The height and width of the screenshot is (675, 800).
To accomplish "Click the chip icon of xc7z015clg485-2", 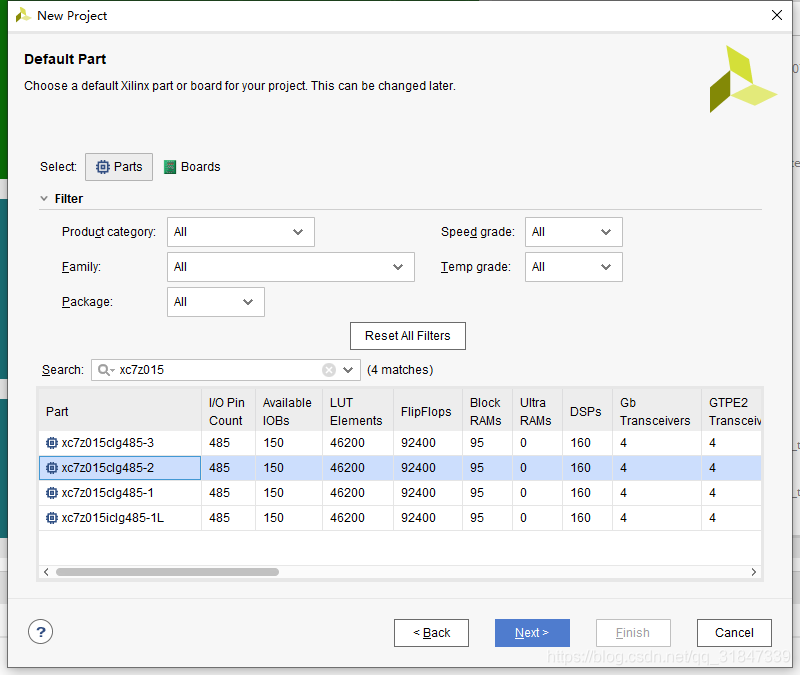I will (x=52, y=468).
